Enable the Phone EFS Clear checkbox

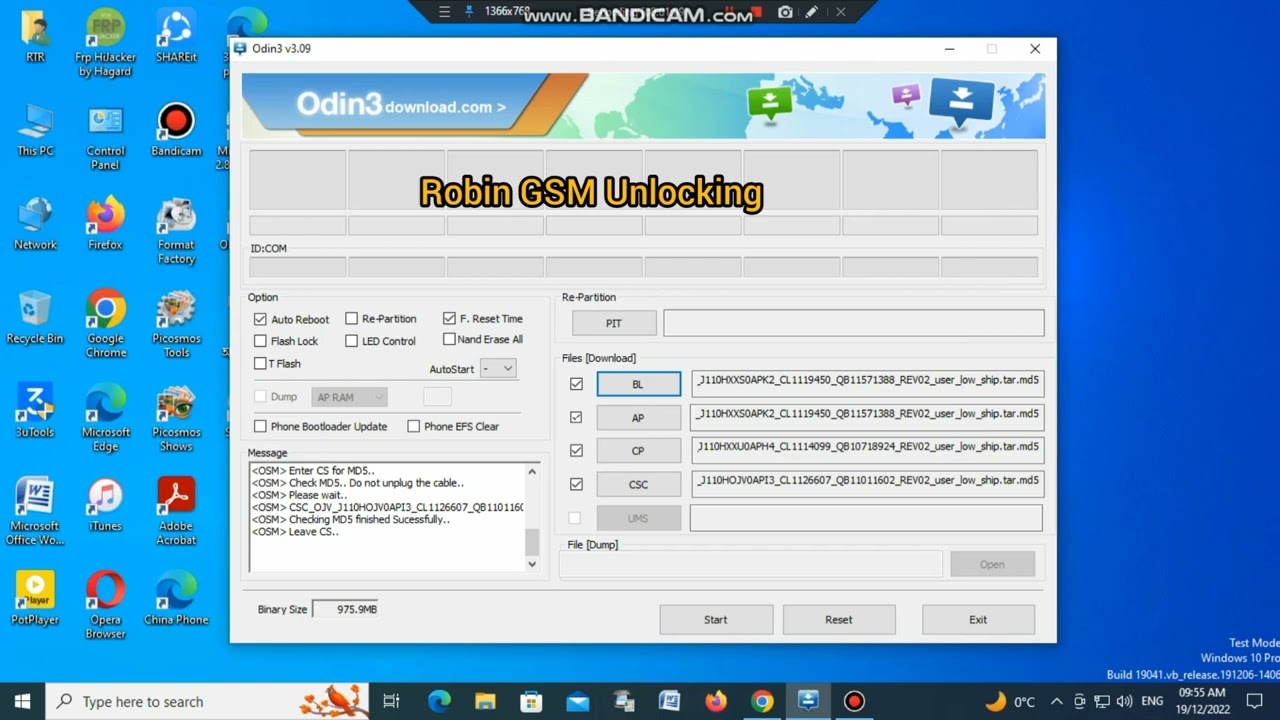pos(413,426)
